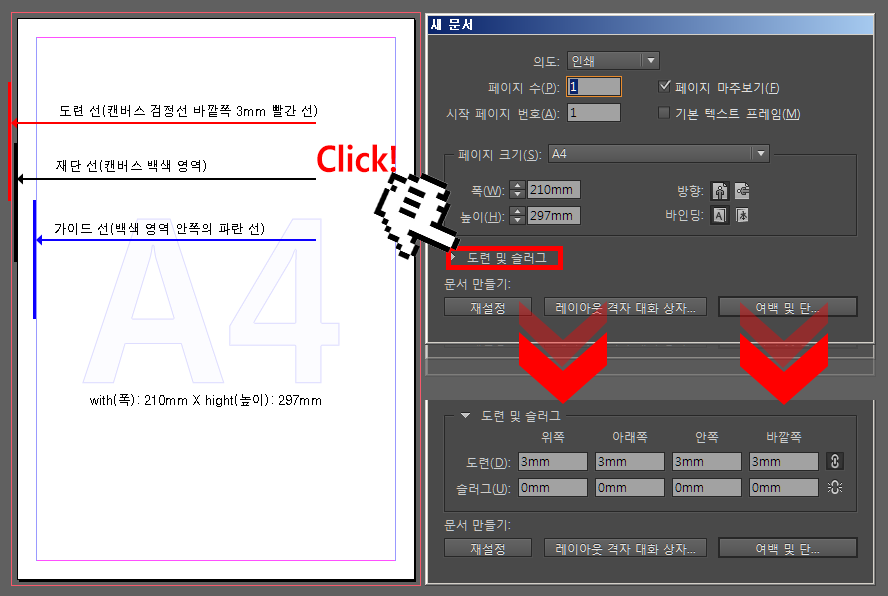Choose right-to-left binding icon
The image size is (888, 596).
coord(742,215)
